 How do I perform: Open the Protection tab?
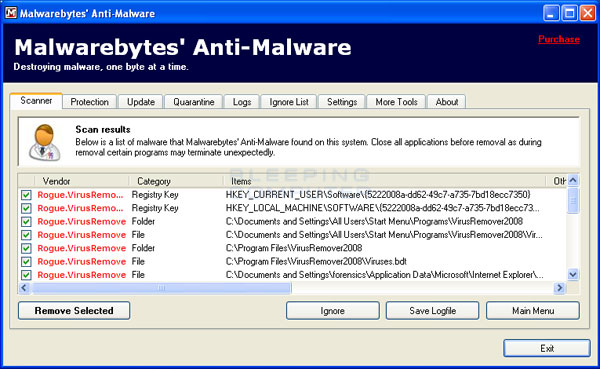coord(90,102)
